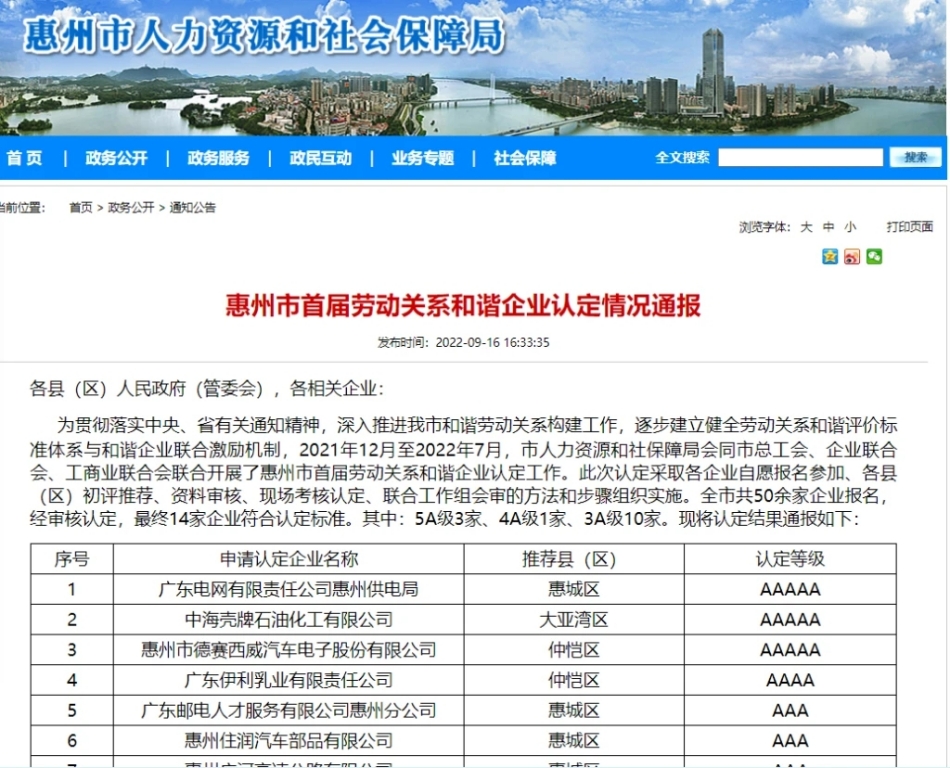The width and height of the screenshot is (950, 768).
Task: Focus the 全文搜索 search input field
Action: pos(800,157)
